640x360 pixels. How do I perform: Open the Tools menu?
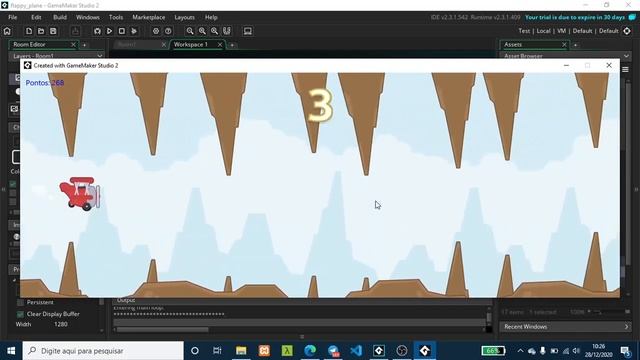(116, 17)
